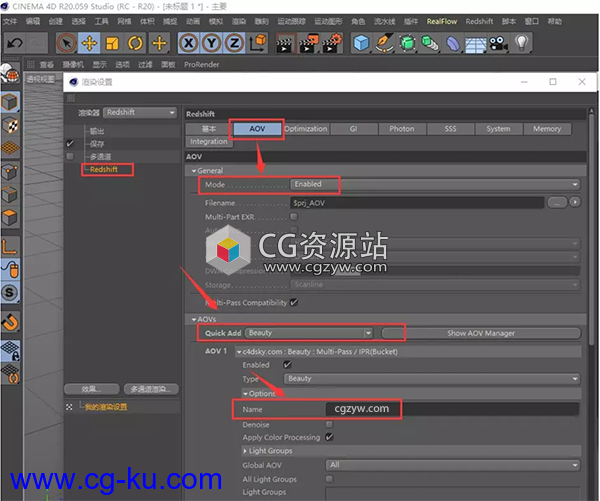
Task: Select Texture mode checkered cube icon
Action: [10, 126]
